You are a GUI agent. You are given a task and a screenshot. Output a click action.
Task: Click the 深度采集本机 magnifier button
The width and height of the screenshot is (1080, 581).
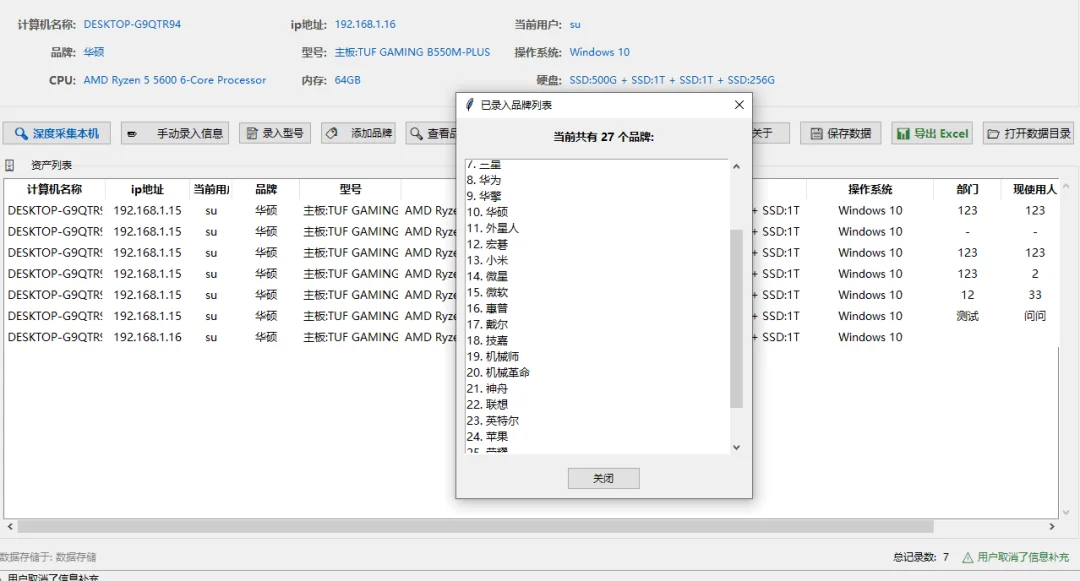tap(56, 134)
